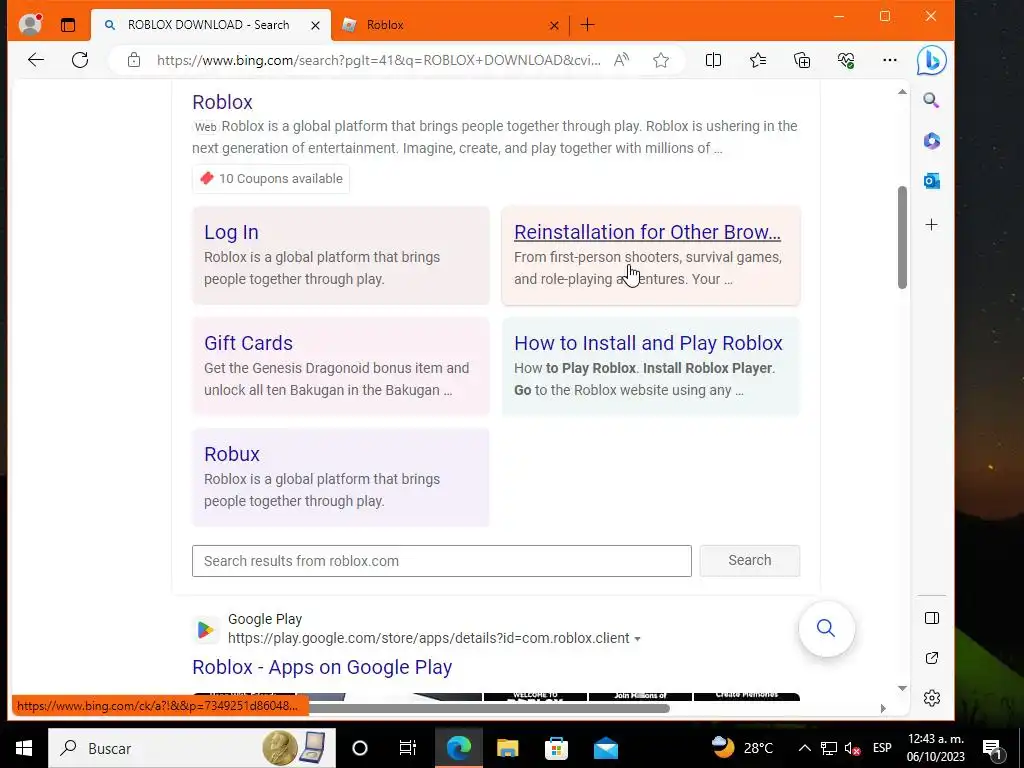Open File Explorer from taskbar

point(507,748)
